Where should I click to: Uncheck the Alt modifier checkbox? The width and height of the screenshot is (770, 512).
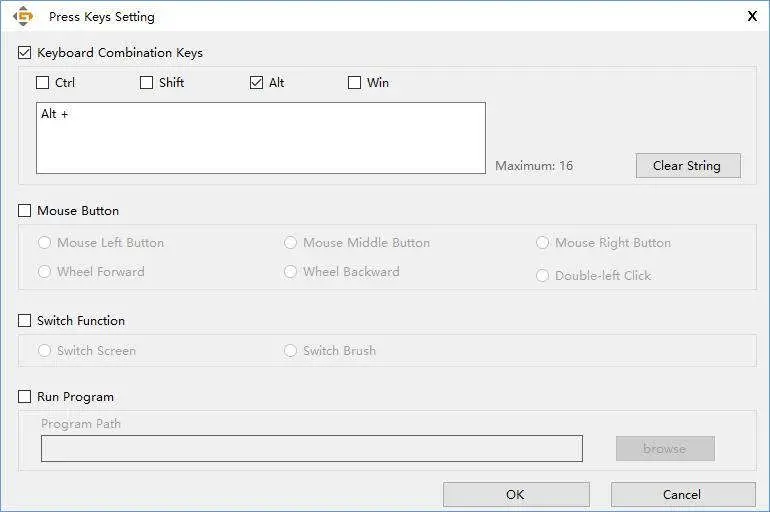(257, 83)
